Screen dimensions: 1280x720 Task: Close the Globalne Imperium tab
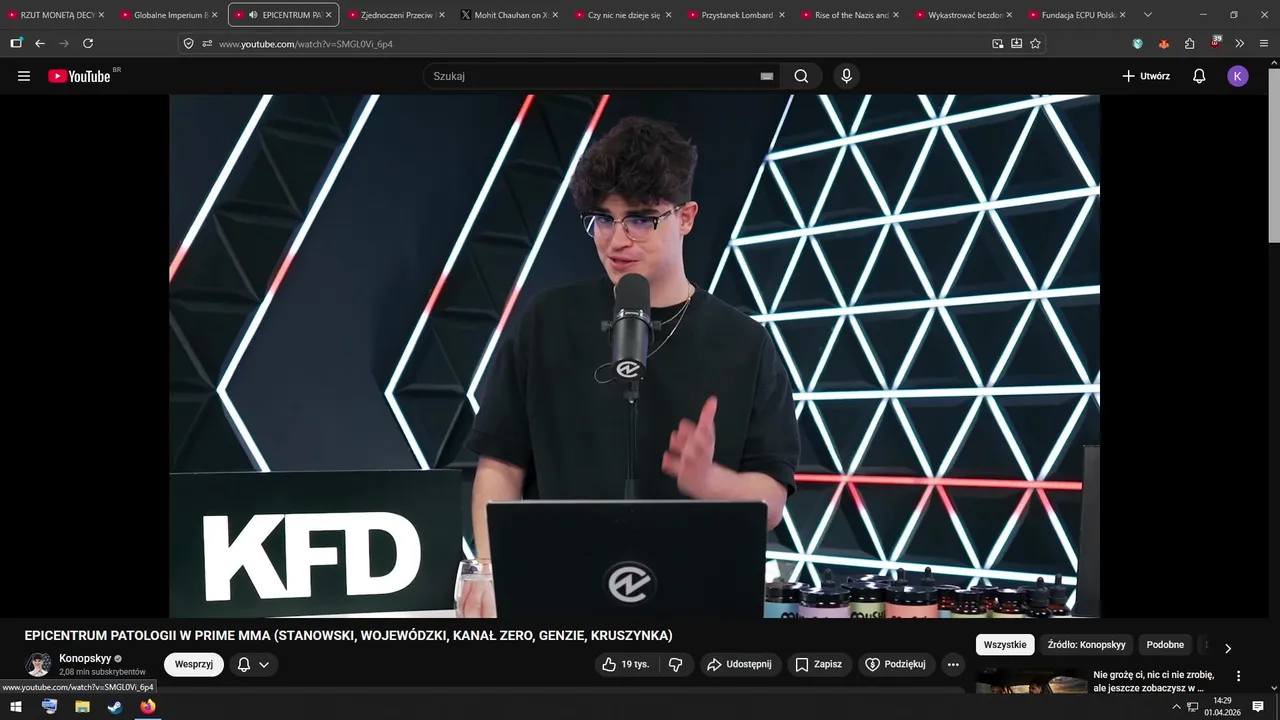click(x=214, y=15)
